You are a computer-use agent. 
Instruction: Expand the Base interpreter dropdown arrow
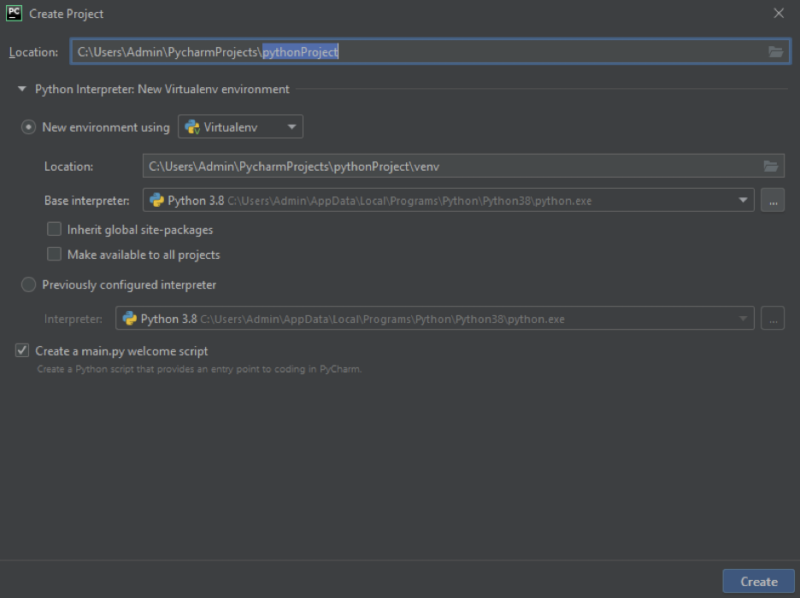pyautogui.click(x=743, y=201)
